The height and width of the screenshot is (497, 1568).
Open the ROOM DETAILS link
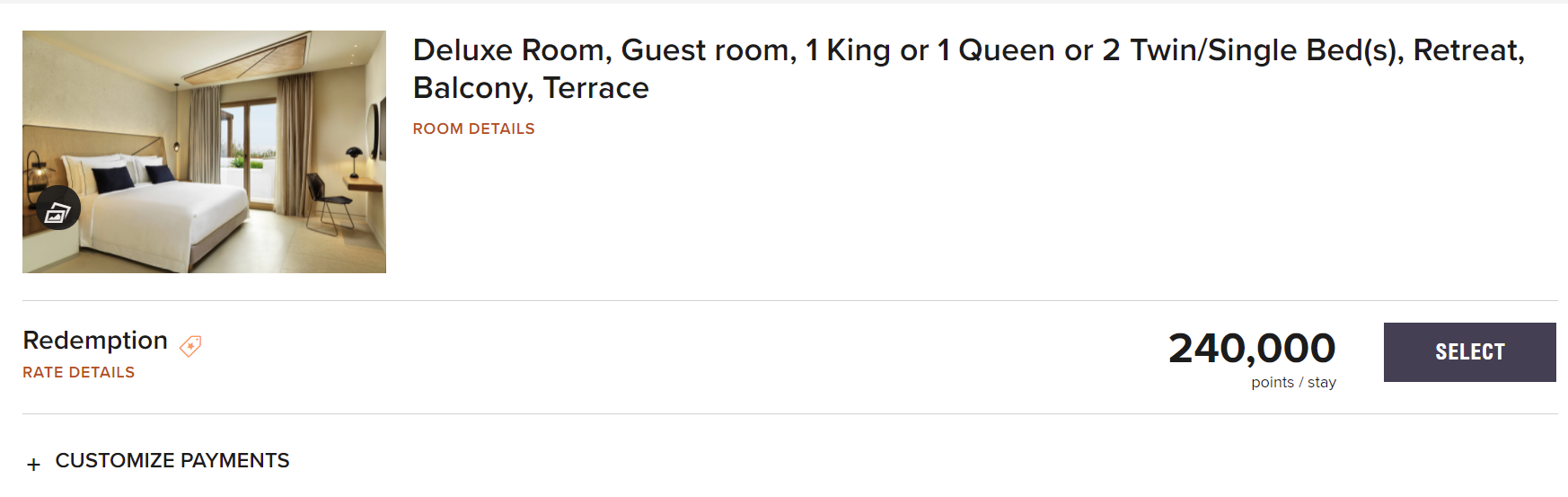tap(473, 129)
